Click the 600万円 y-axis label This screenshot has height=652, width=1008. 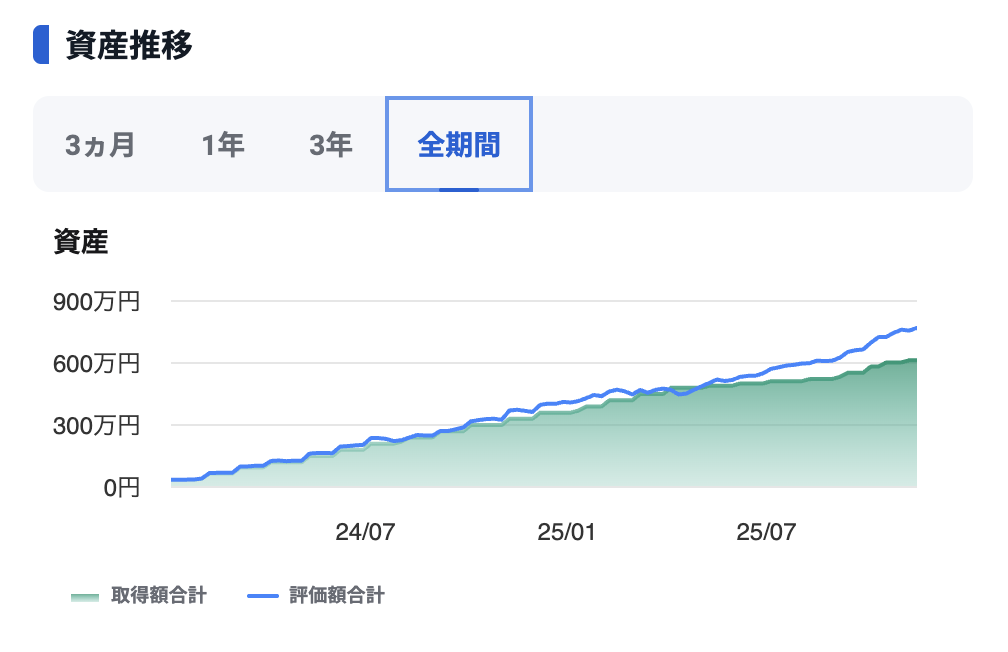click(96, 363)
